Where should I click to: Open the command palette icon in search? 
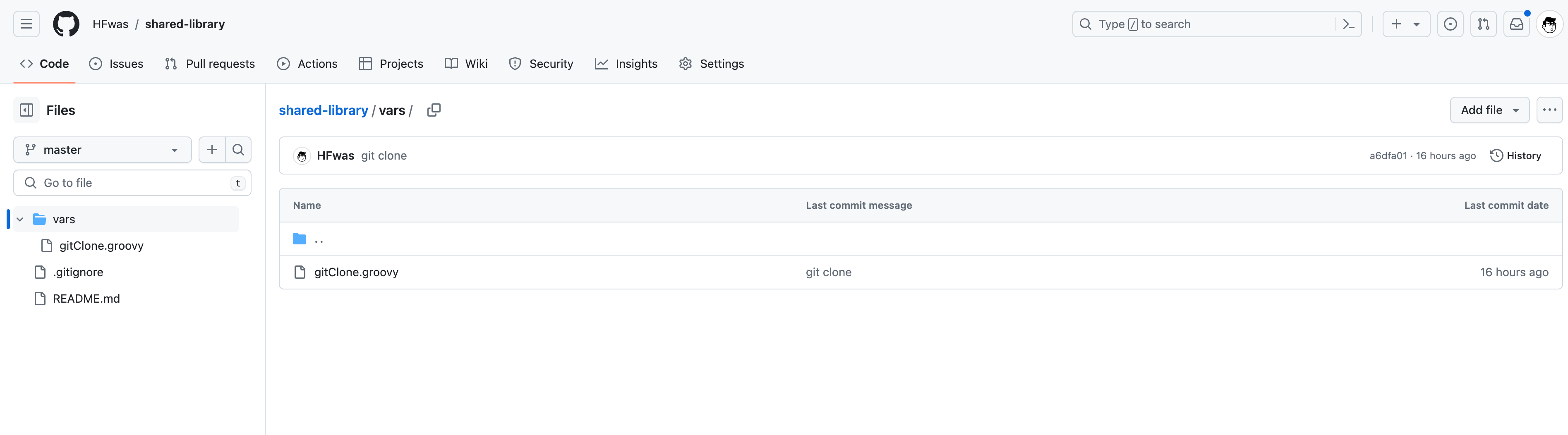coord(1348,24)
